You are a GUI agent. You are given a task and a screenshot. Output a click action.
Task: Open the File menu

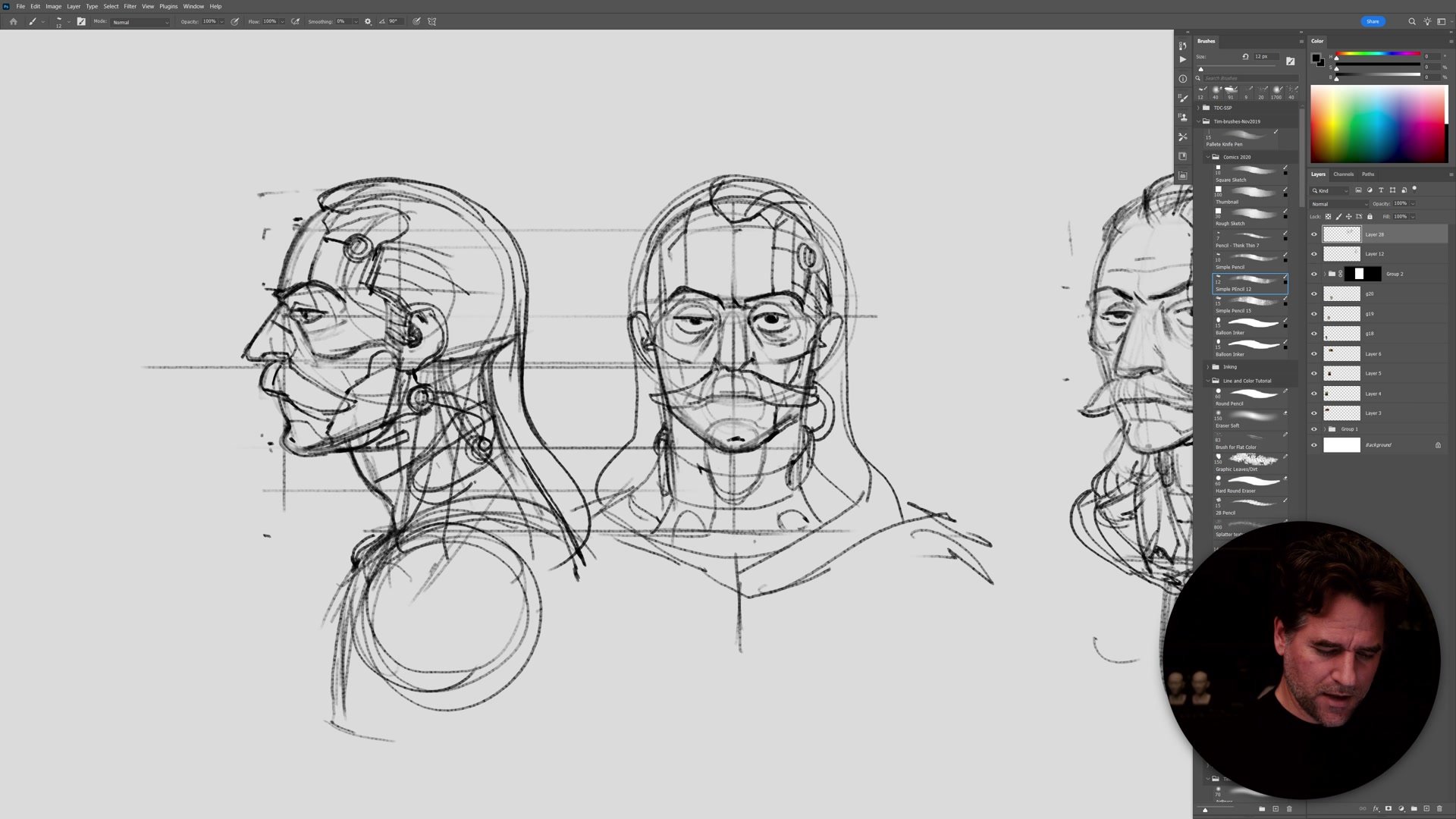click(20, 6)
